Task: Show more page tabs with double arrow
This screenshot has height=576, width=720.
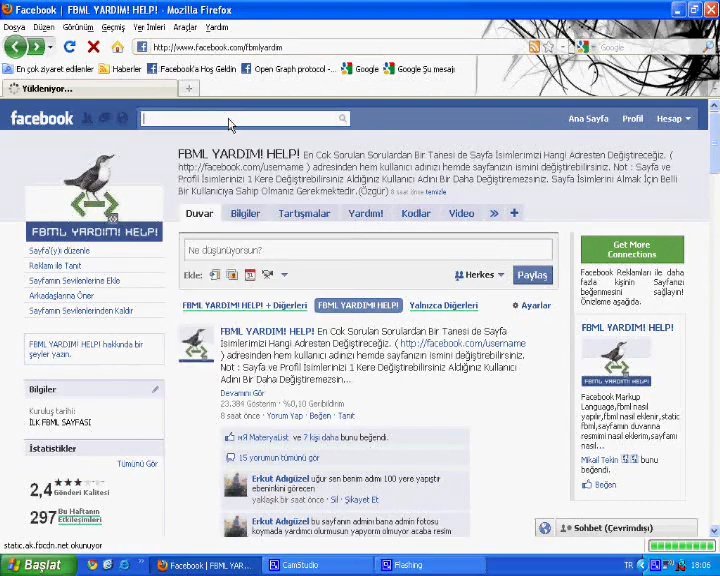Action: pos(494,213)
